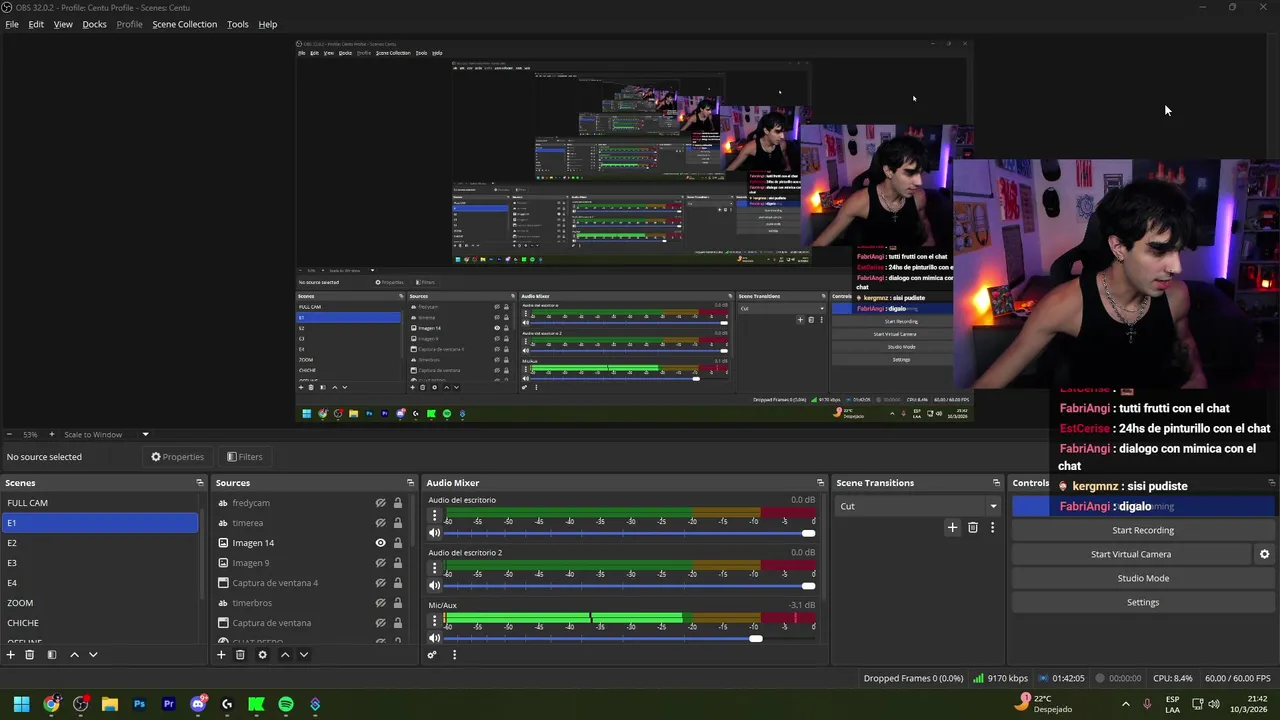Open Scale to Window dropdown arrow
1280x720 pixels.
pos(145,434)
